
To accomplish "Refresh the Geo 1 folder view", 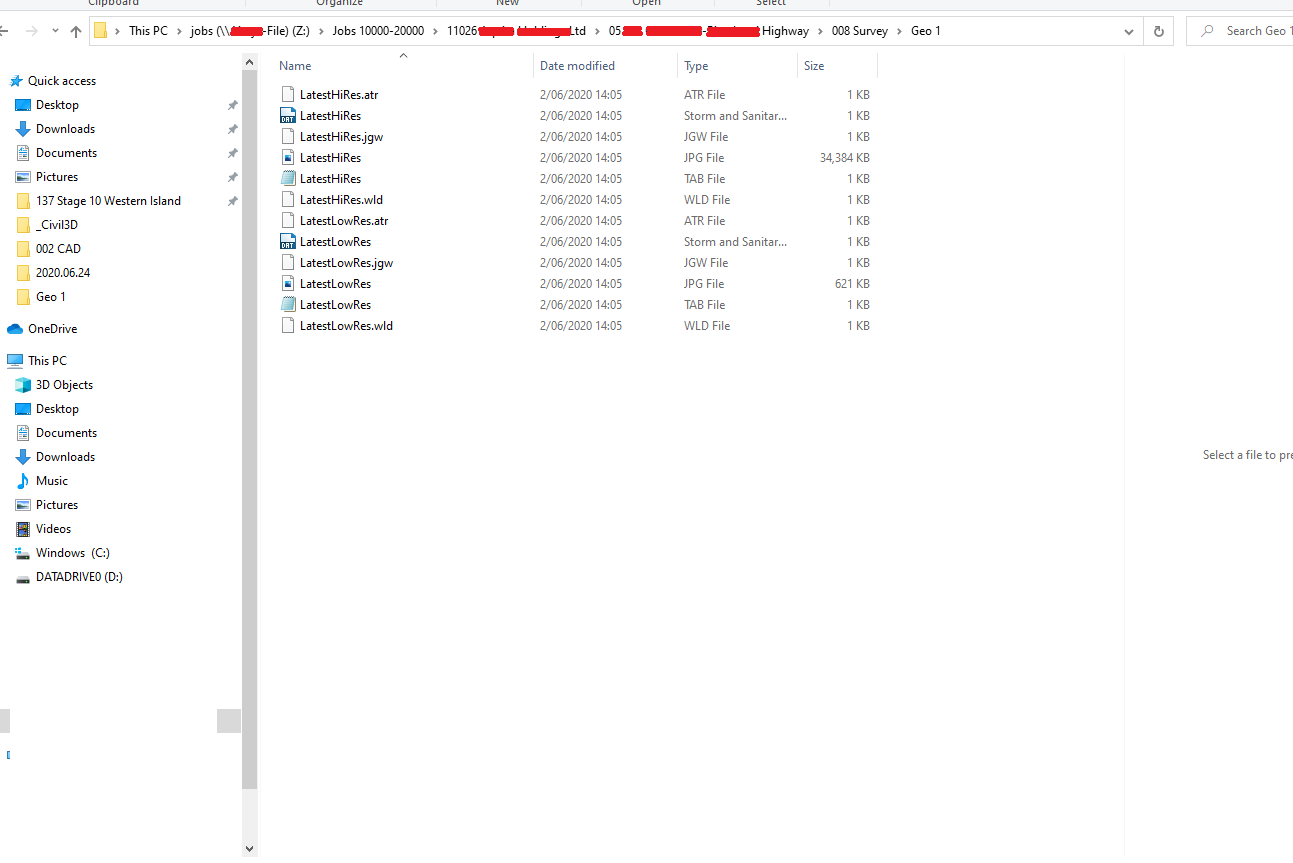I will click(1158, 31).
